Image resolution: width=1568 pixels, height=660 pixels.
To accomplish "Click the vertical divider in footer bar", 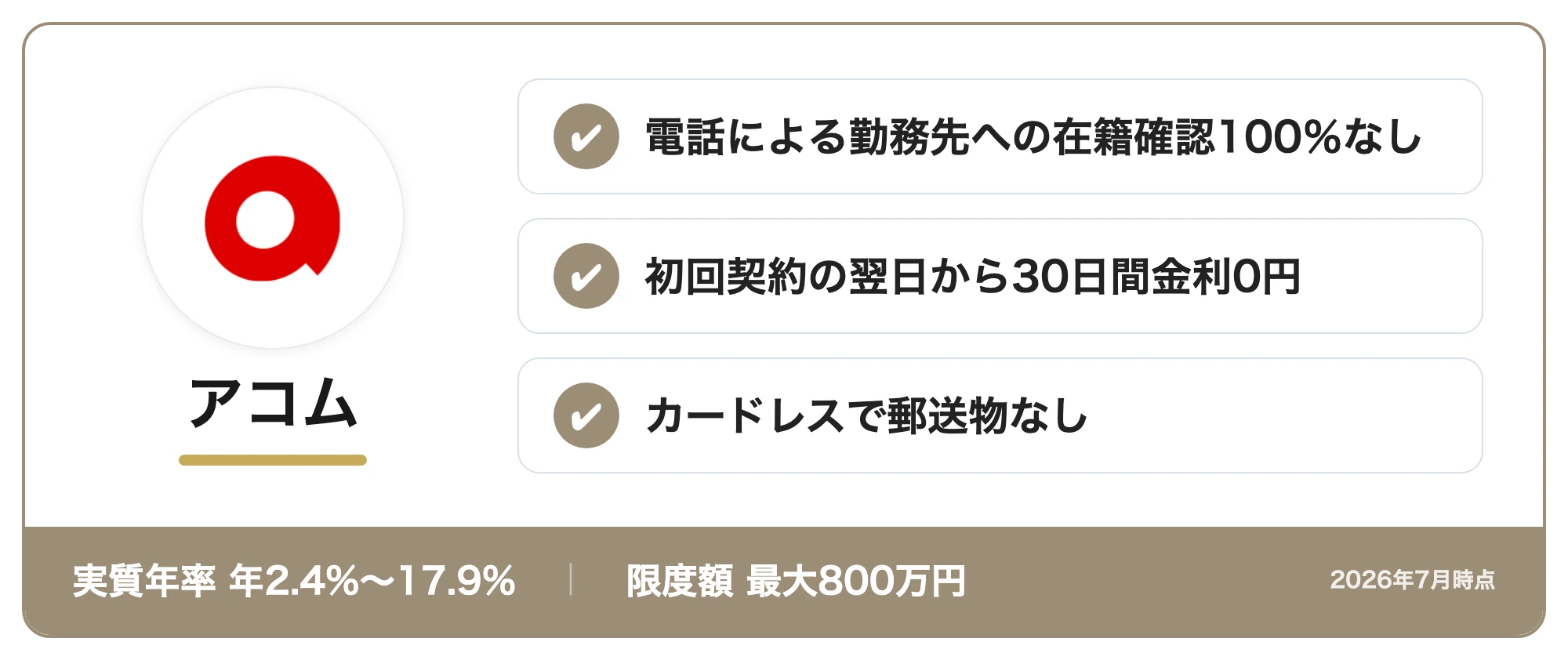I will pyautogui.click(x=571, y=580).
